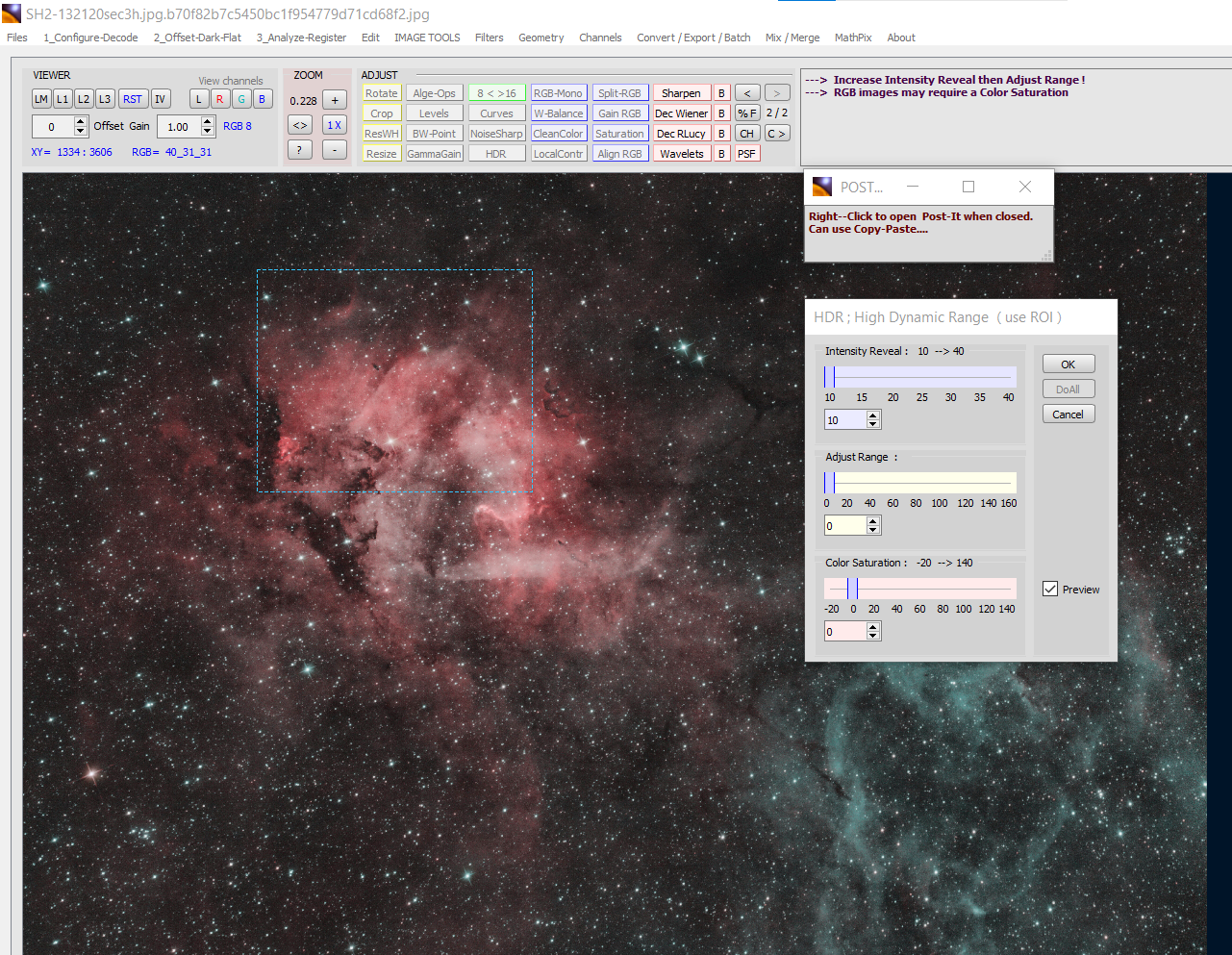Show the green G channel
Screen dimensions: 1232x955
point(240,99)
